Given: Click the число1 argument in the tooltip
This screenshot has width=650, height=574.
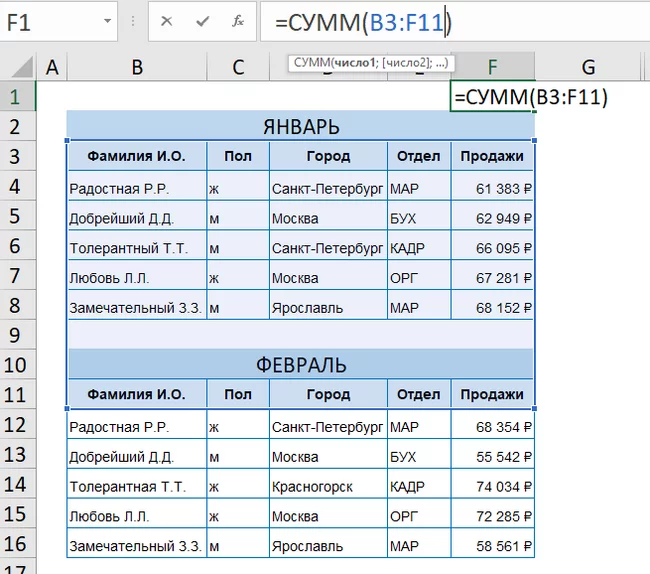Looking at the screenshot, I should tap(354, 63).
